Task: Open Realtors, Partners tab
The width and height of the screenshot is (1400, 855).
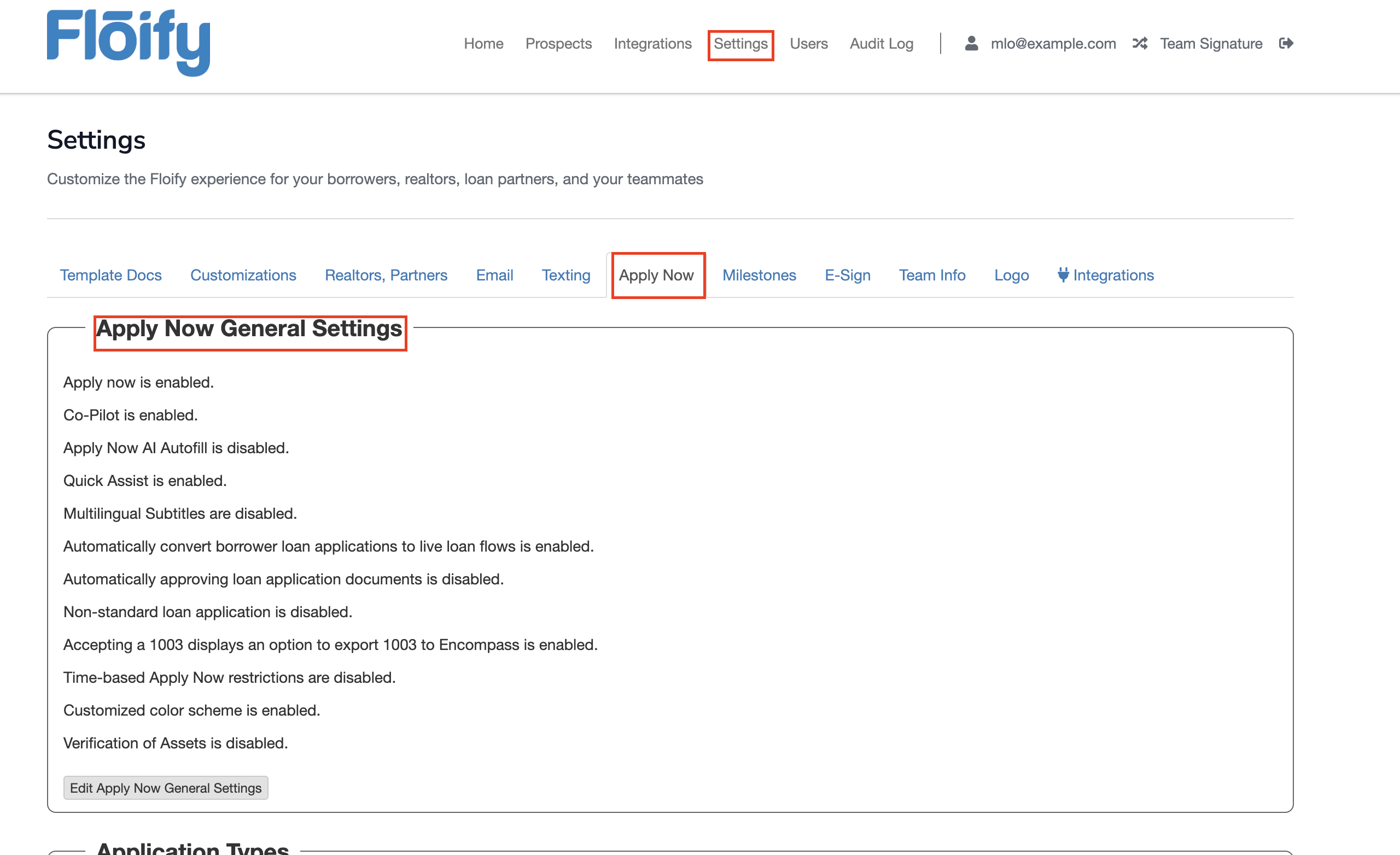Action: click(386, 276)
